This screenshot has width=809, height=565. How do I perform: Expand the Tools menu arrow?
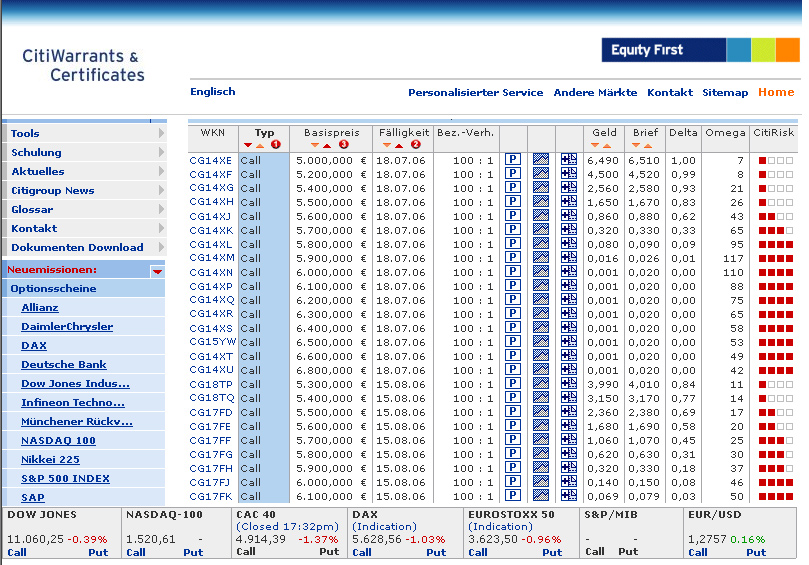coord(161,133)
